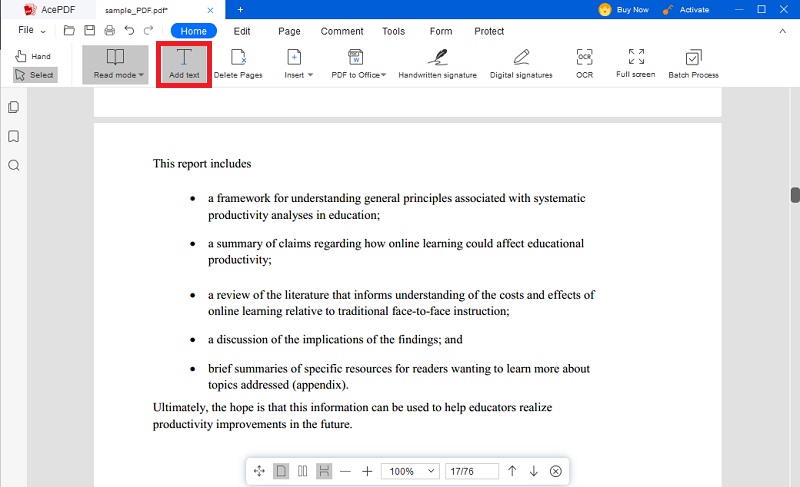Image resolution: width=800 pixels, height=487 pixels.
Task: Save the document with floppy icon
Action: [x=90, y=31]
